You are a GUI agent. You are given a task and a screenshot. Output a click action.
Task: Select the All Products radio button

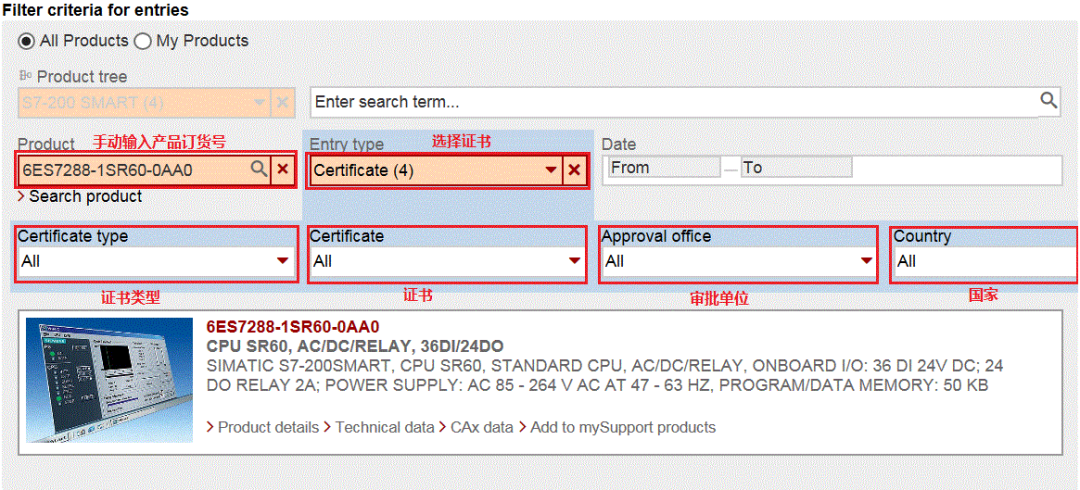coord(27,41)
